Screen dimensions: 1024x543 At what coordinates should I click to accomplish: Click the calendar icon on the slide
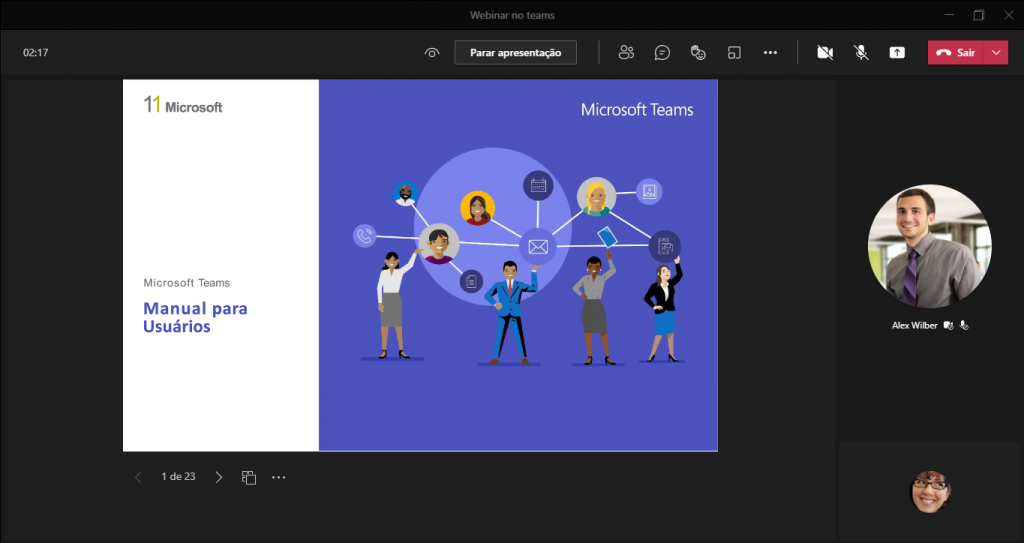click(x=538, y=186)
